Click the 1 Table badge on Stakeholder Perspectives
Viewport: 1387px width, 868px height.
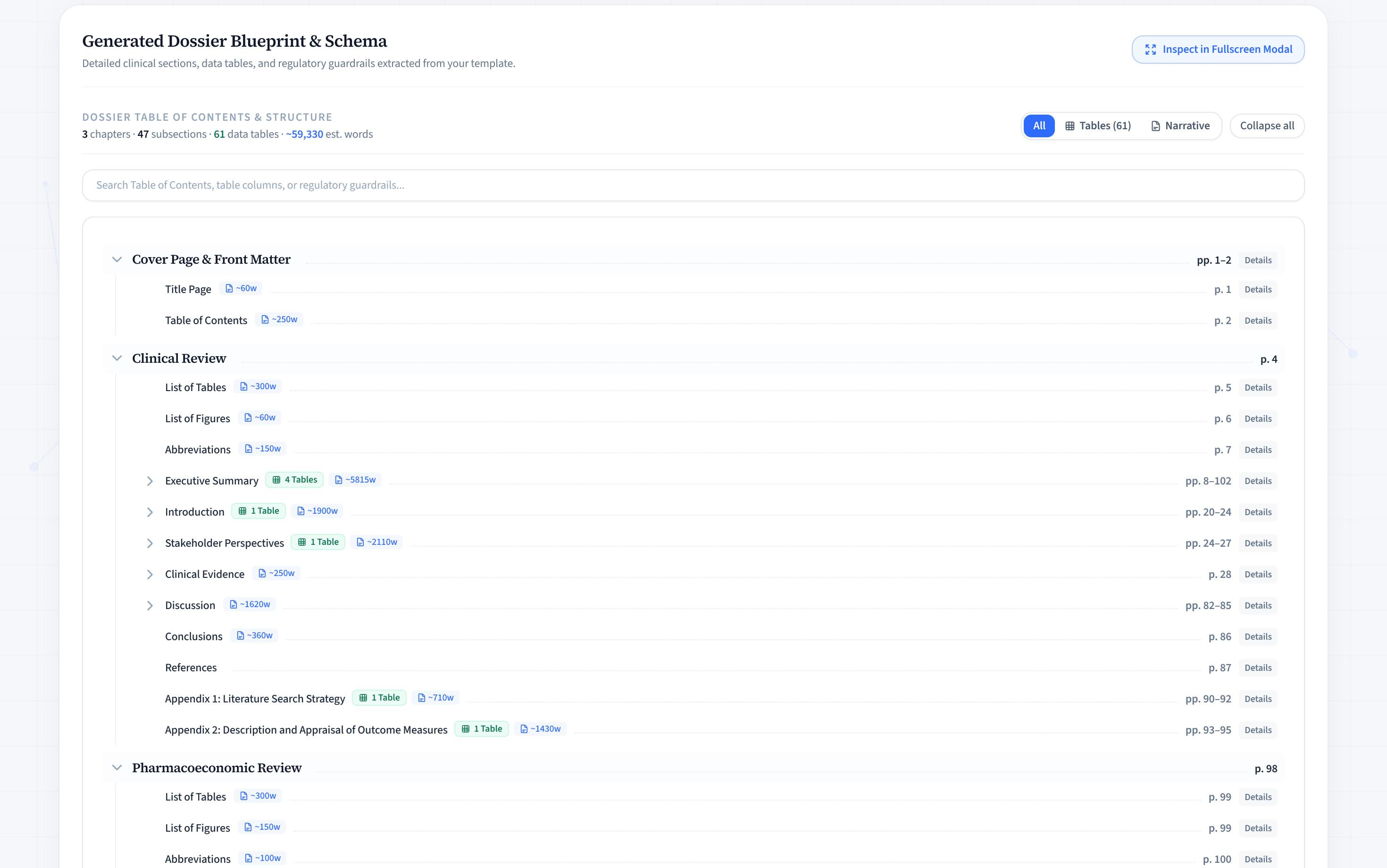tap(318, 542)
